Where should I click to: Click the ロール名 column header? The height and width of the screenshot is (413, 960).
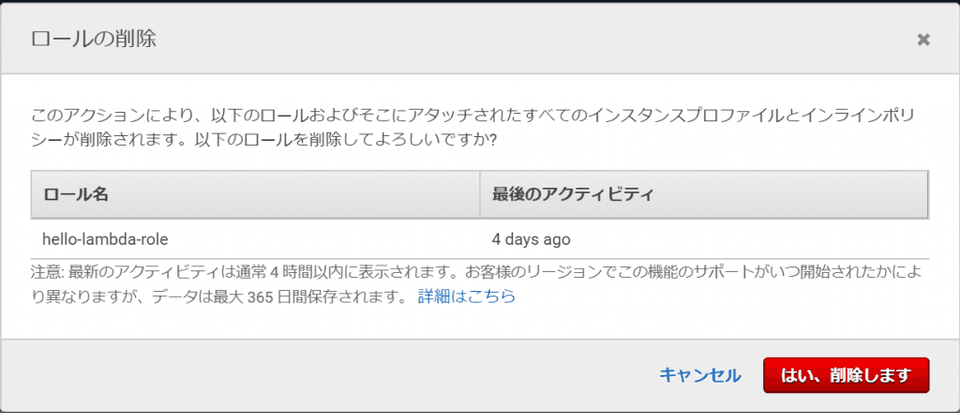point(75,194)
